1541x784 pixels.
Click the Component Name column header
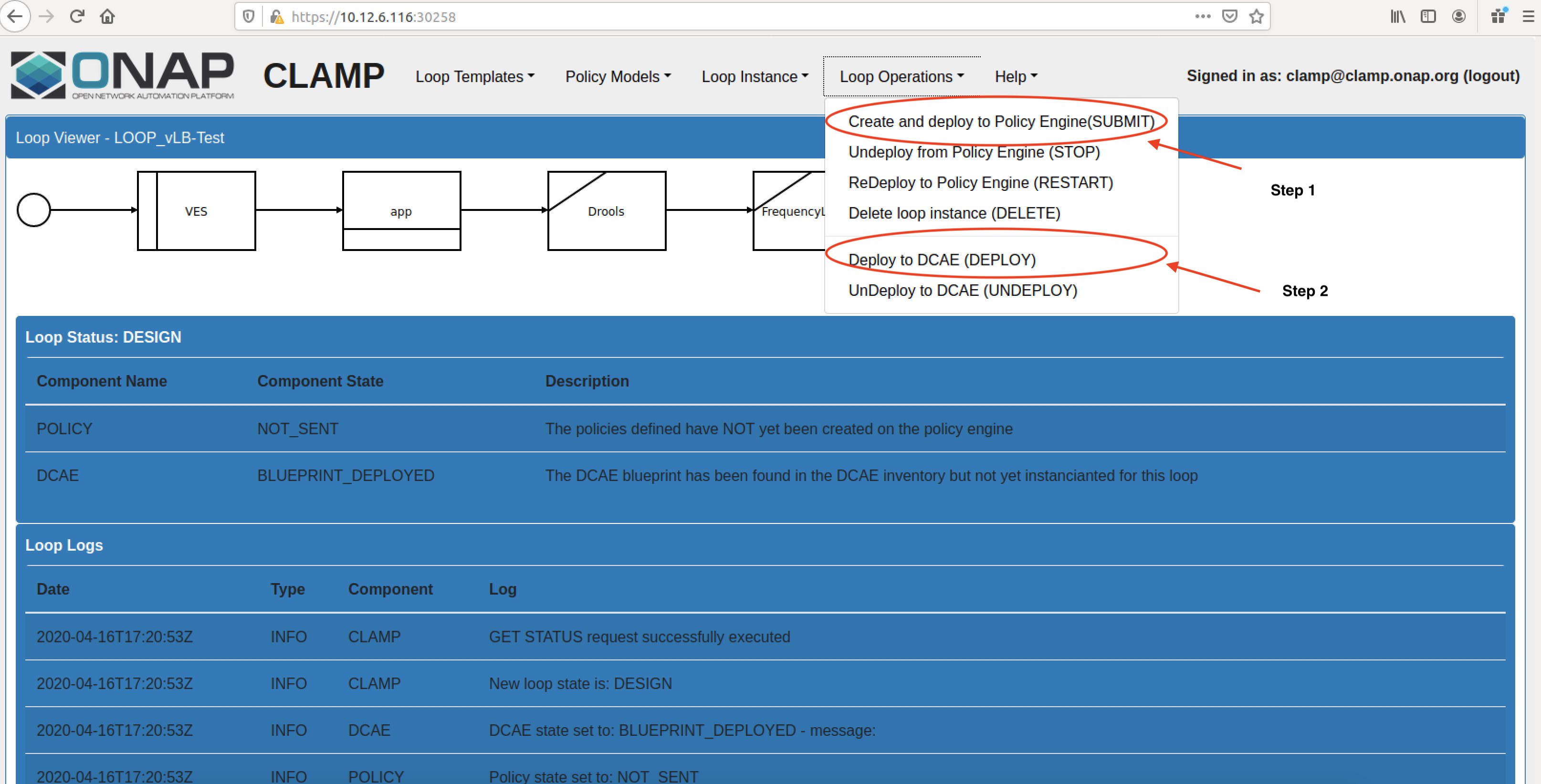(102, 382)
